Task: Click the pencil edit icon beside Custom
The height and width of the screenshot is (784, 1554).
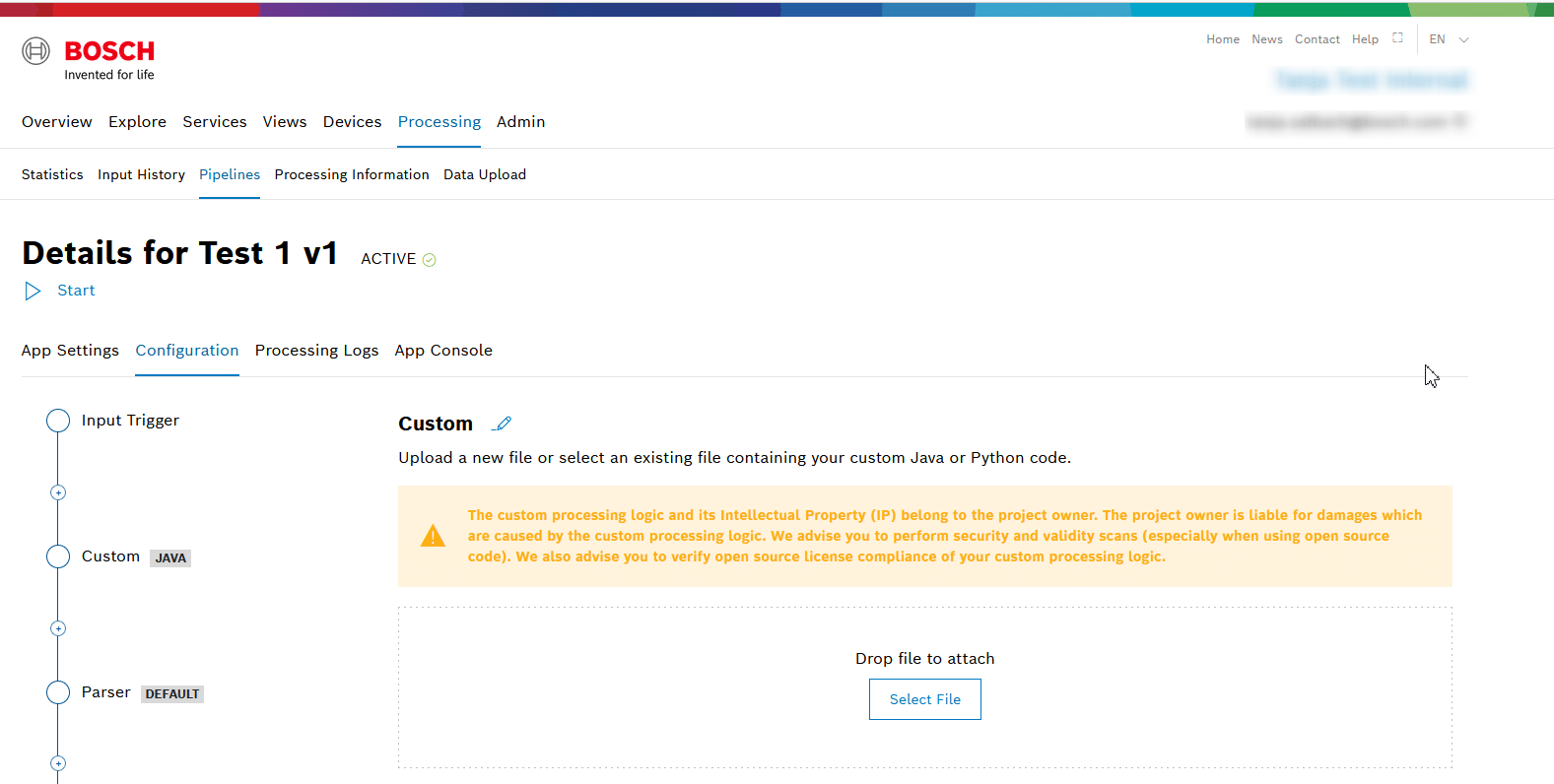Action: tap(503, 424)
